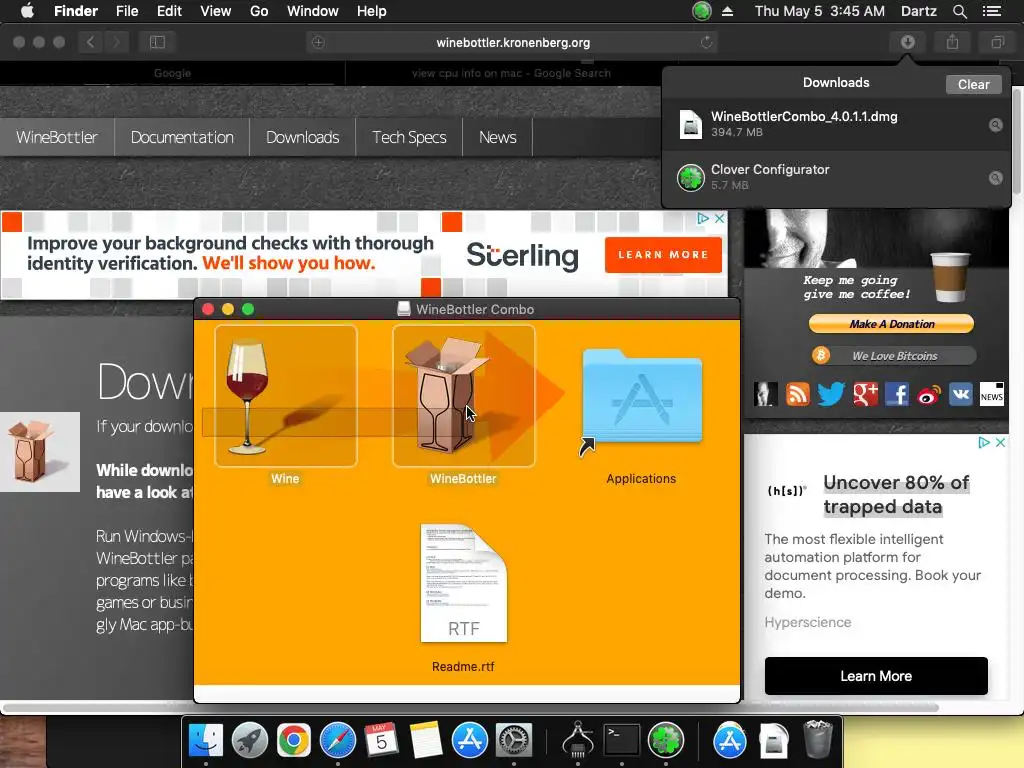Open Safari tab overview icon

[997, 42]
